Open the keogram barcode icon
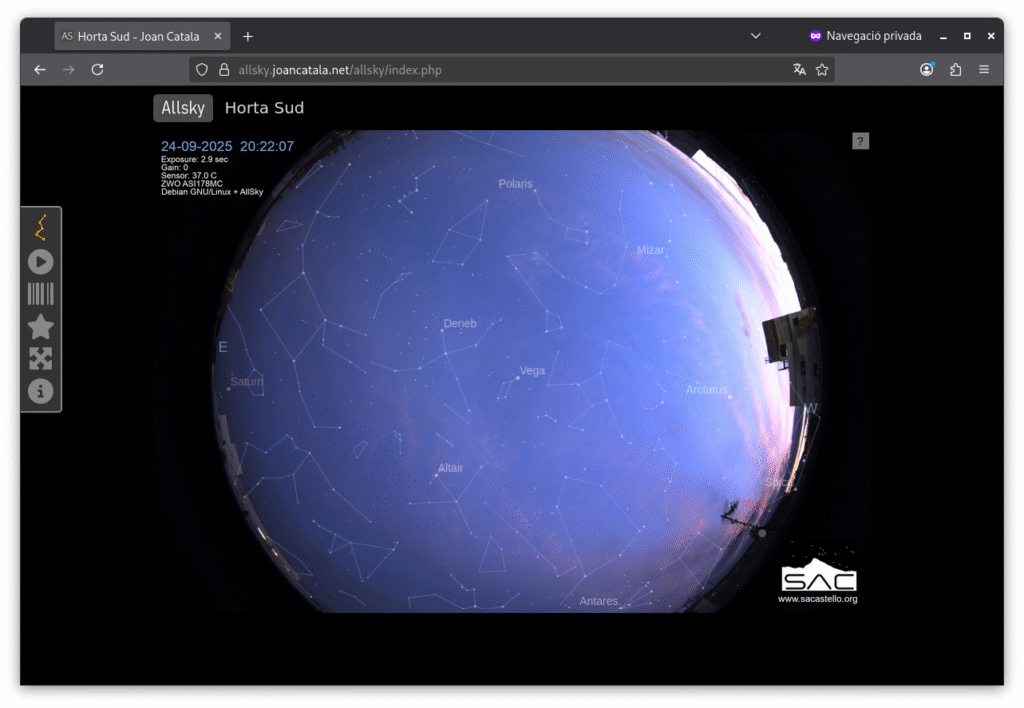 [41, 294]
